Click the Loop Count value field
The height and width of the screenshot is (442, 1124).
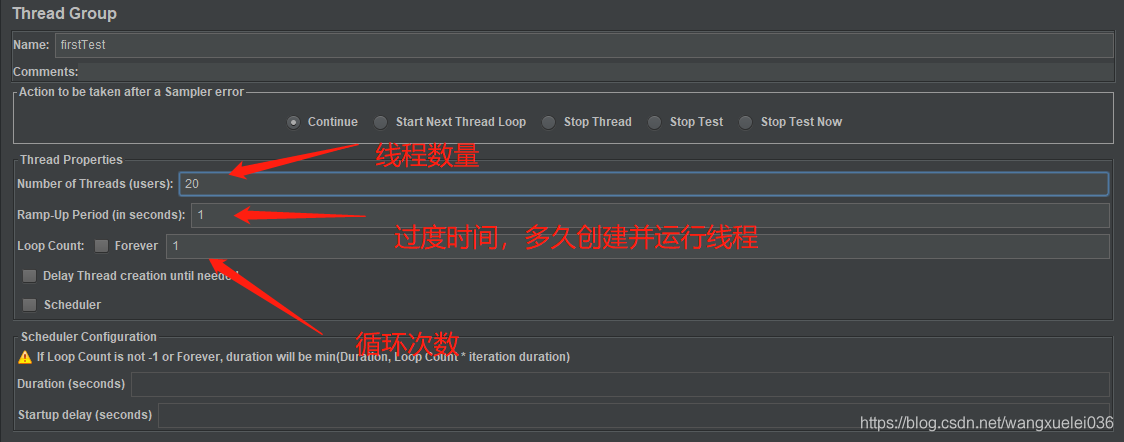pos(637,246)
